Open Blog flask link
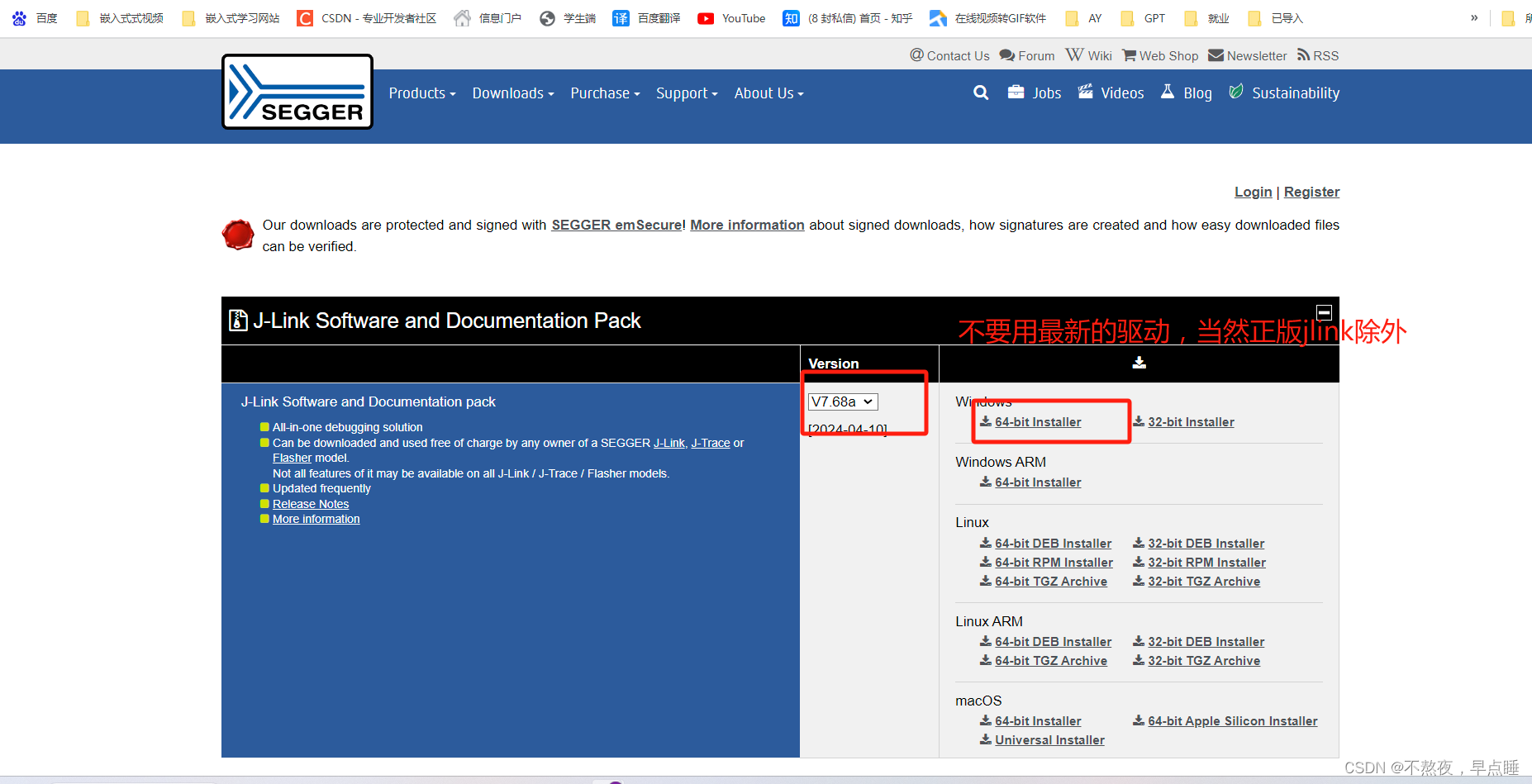This screenshot has height=784, width=1532. click(x=1186, y=93)
